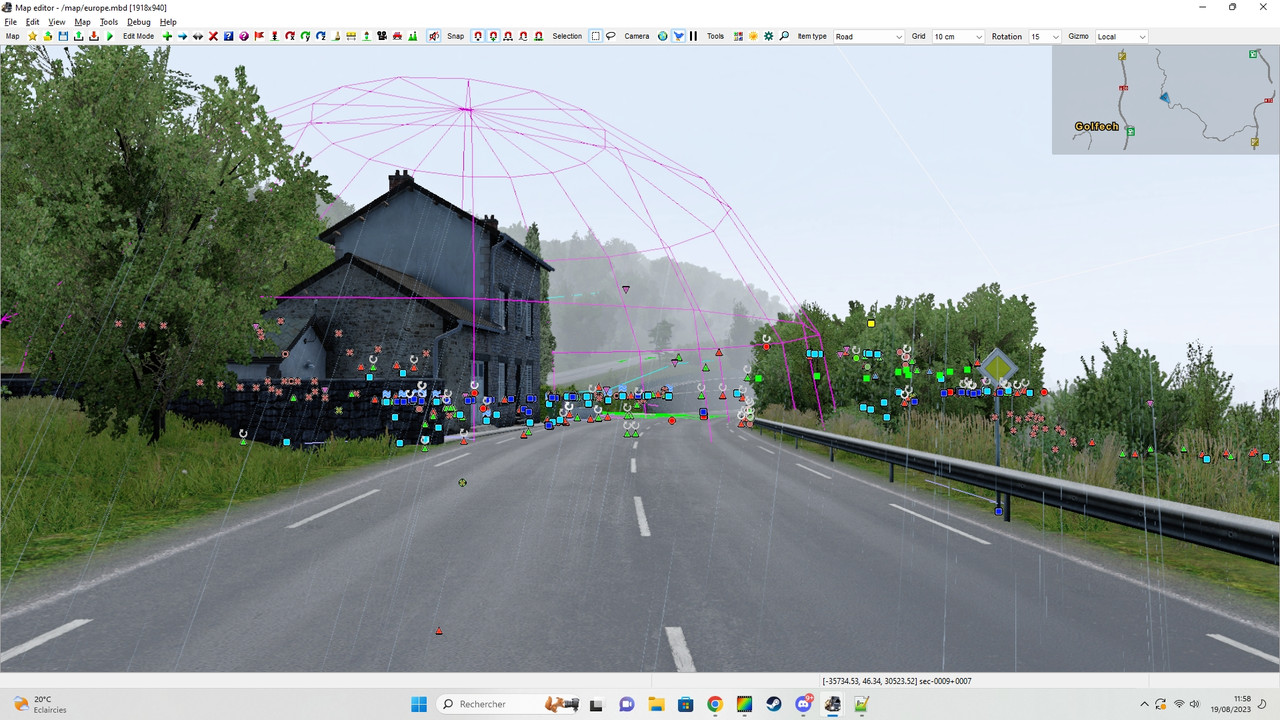Select the green plus new item tool

pyautogui.click(x=167, y=36)
